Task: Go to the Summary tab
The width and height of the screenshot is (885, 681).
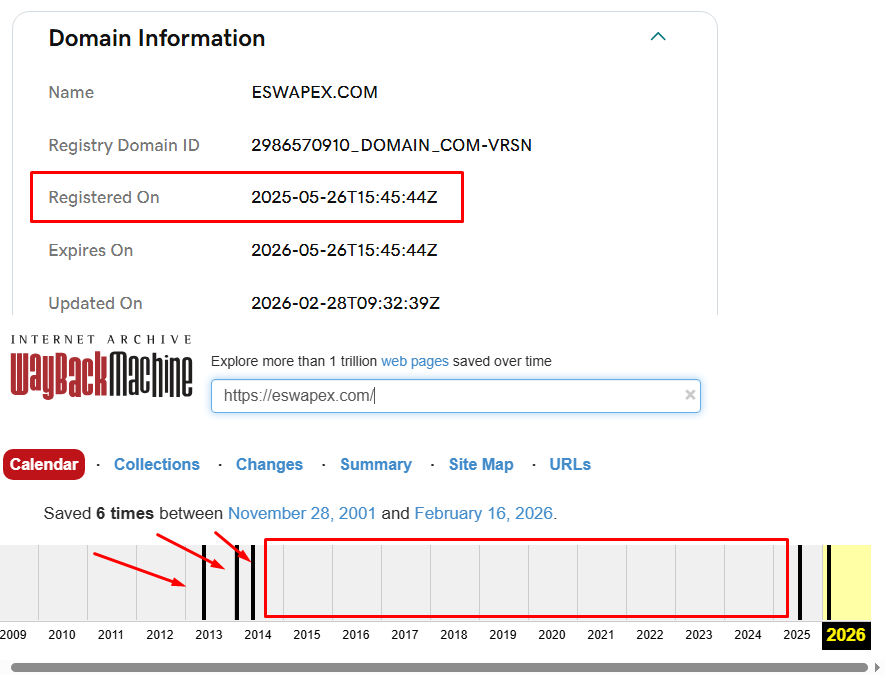Action: [x=375, y=464]
